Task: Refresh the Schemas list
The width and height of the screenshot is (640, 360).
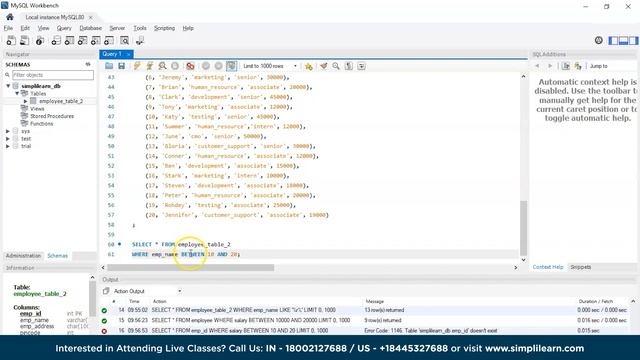Action: (x=88, y=64)
